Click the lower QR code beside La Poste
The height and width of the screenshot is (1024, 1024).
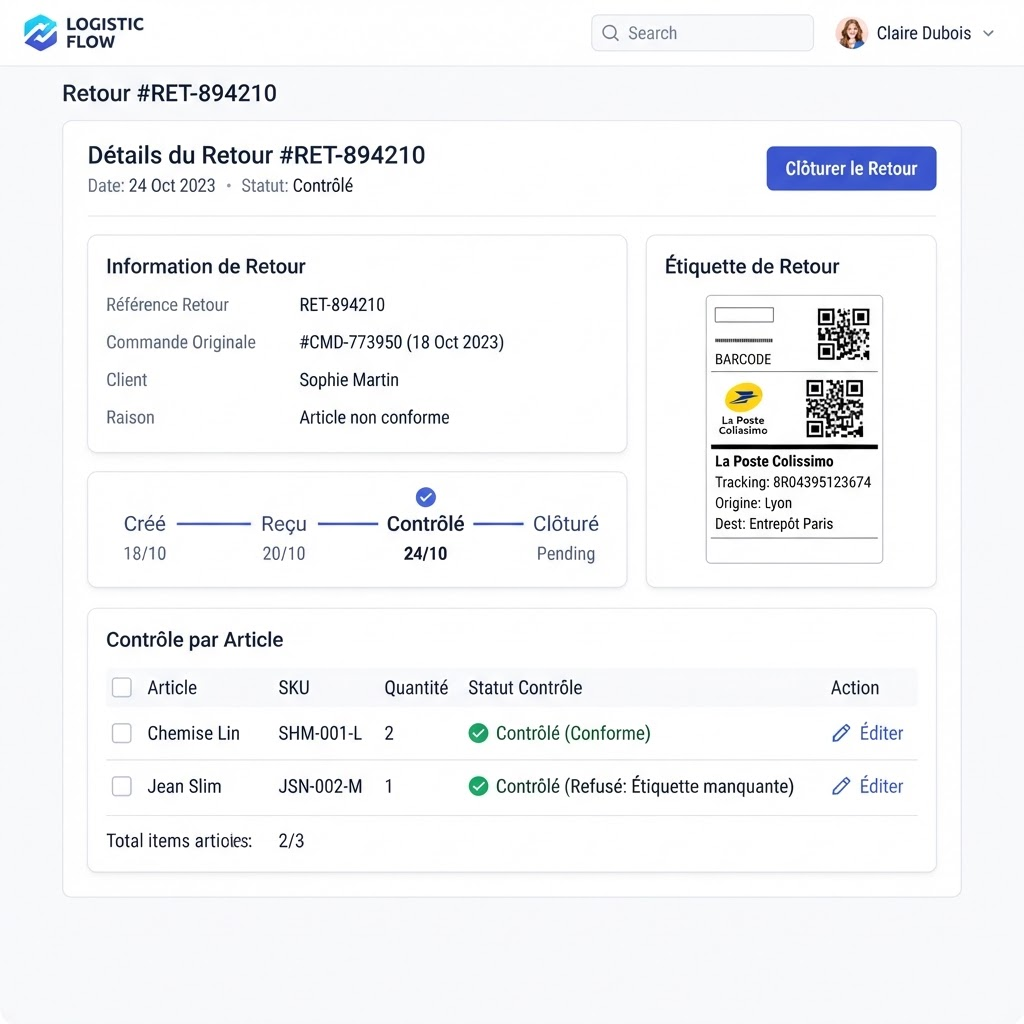click(834, 409)
